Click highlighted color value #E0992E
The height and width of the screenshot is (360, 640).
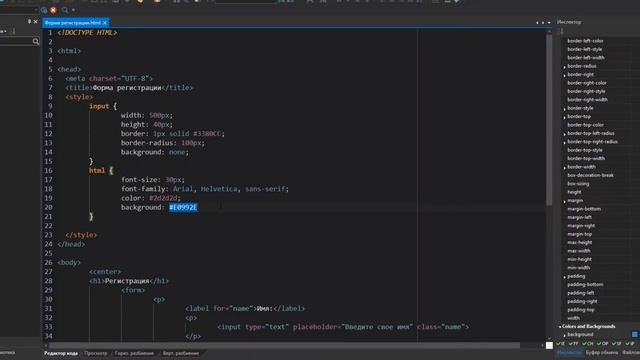tap(183, 207)
